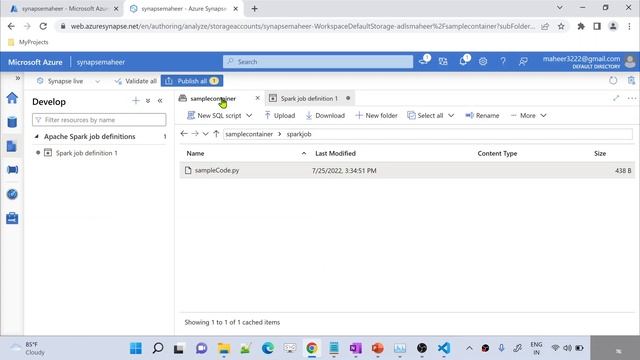Open the More menu
Viewport: 640px width, 360px height.
pos(529,116)
